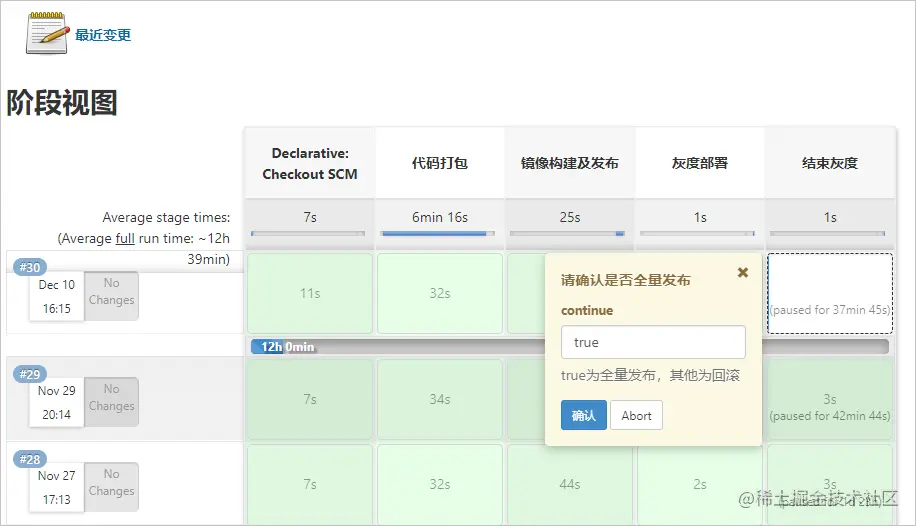Select No Changes box for build #29
Screen dimensions: 916x526
point(112,402)
